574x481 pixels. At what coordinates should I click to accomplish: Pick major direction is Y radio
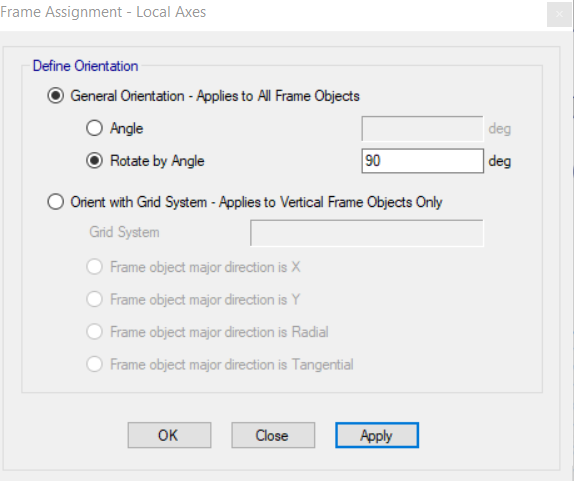[x=94, y=299]
